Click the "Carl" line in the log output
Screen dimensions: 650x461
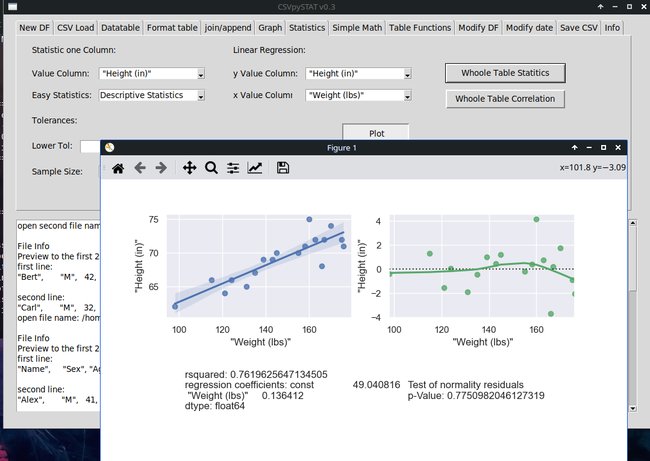[58, 308]
